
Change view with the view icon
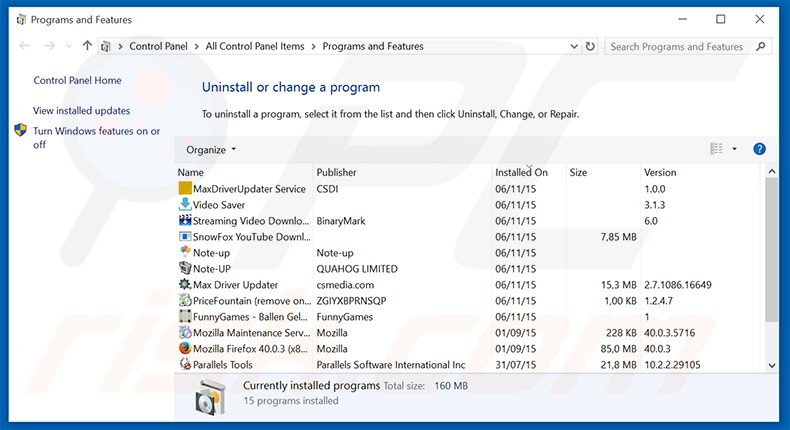click(716, 149)
